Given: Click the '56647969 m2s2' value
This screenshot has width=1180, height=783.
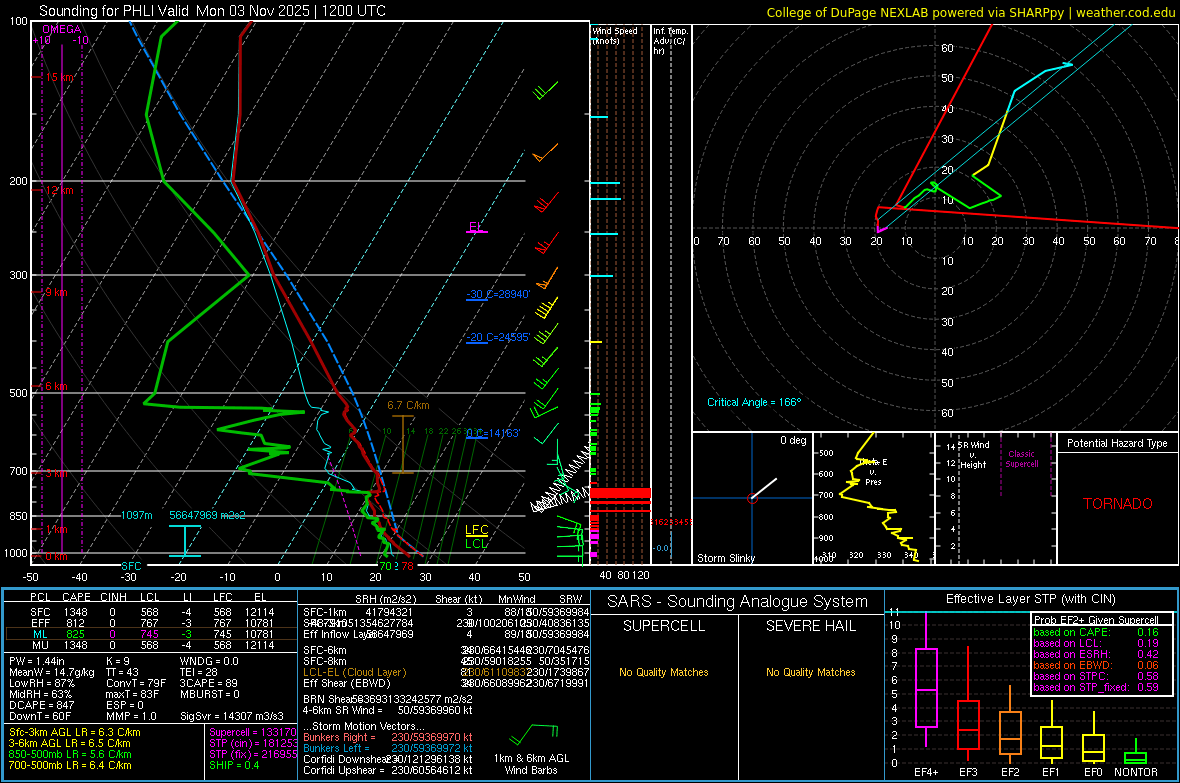Looking at the screenshot, I should (x=207, y=516).
